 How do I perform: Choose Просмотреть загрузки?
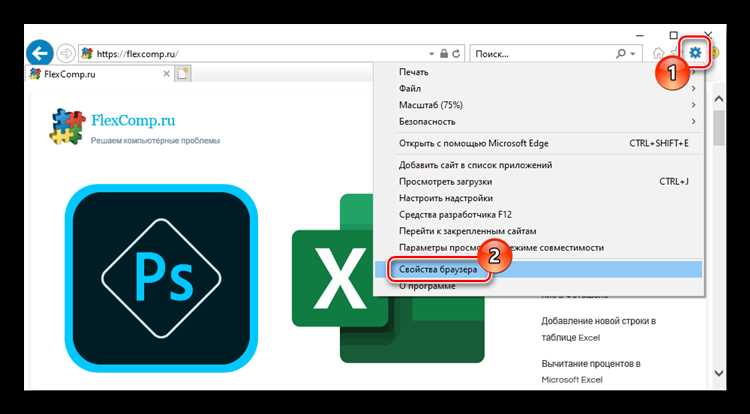tap(538, 182)
